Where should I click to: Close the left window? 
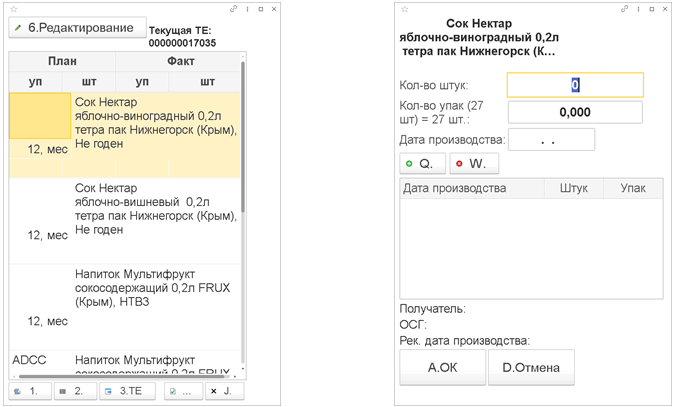pyautogui.click(x=274, y=9)
